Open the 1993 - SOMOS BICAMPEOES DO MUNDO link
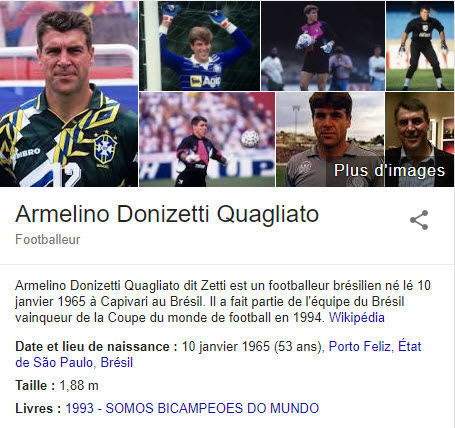Viewport: 455px width, 428px height. 192,408
